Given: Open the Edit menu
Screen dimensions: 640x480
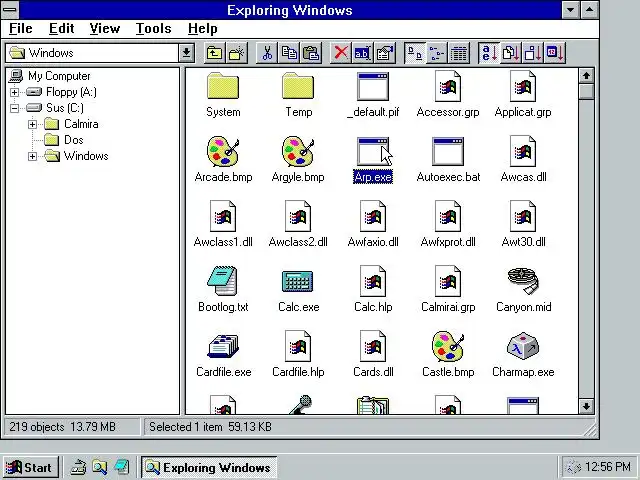Looking at the screenshot, I should point(61,29).
